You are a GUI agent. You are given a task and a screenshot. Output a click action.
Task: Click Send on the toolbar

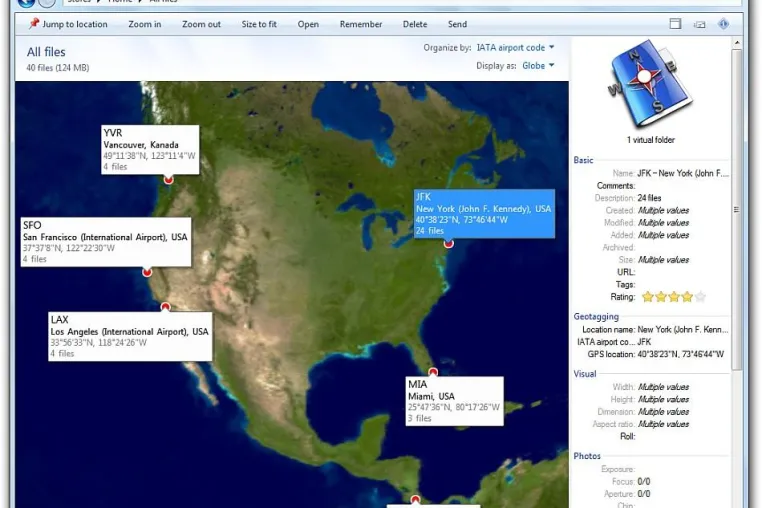click(x=457, y=24)
